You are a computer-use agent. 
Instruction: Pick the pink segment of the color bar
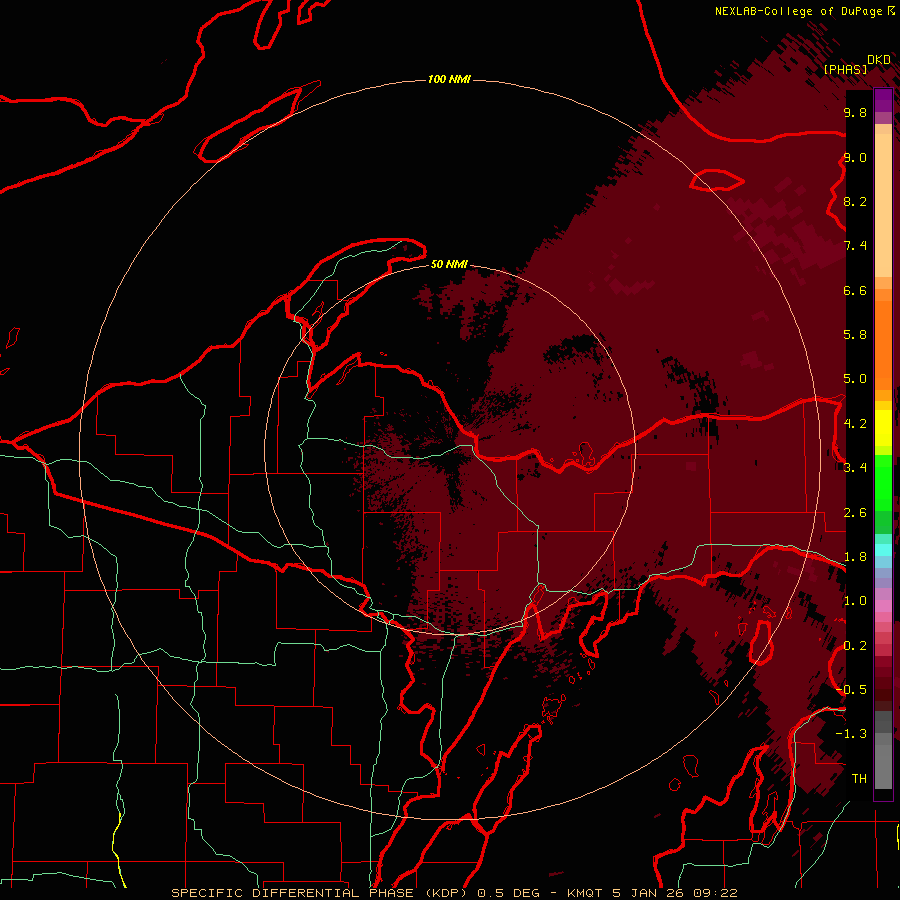click(x=883, y=606)
